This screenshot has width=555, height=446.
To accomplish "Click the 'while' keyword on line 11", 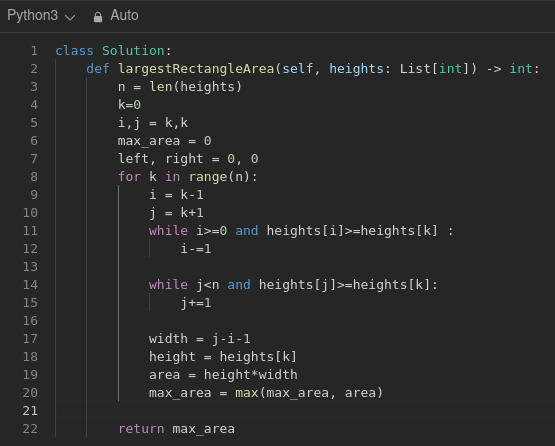I will pos(168,231).
